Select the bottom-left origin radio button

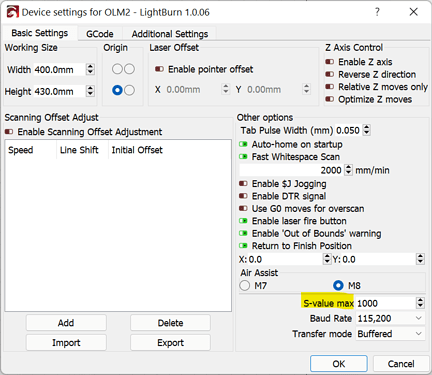click(x=117, y=90)
